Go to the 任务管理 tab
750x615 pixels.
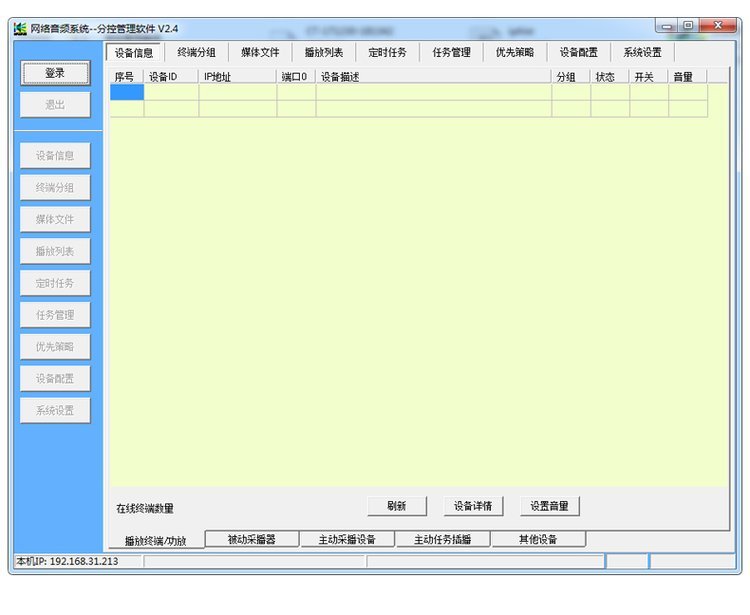coord(451,52)
